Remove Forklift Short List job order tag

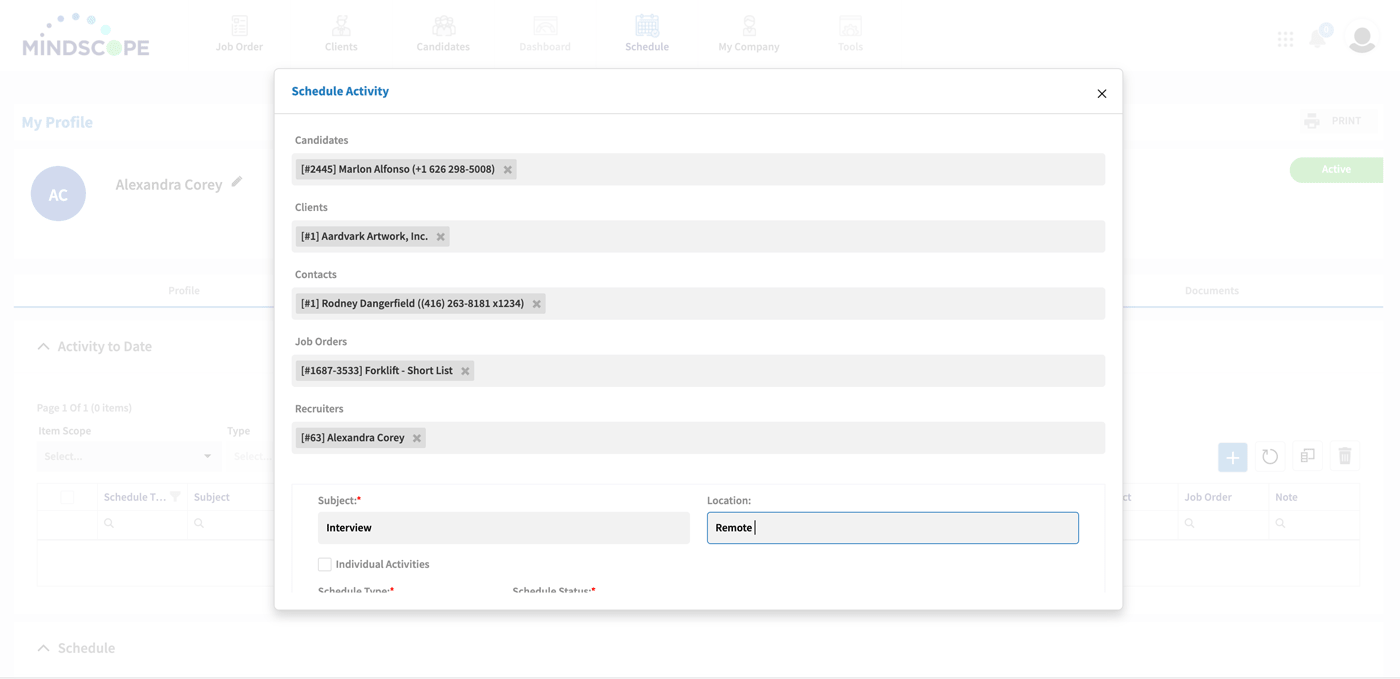(465, 371)
